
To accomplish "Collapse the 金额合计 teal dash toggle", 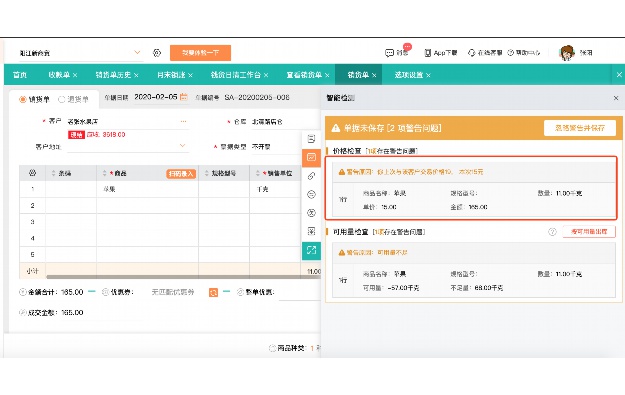I will pos(92,292).
